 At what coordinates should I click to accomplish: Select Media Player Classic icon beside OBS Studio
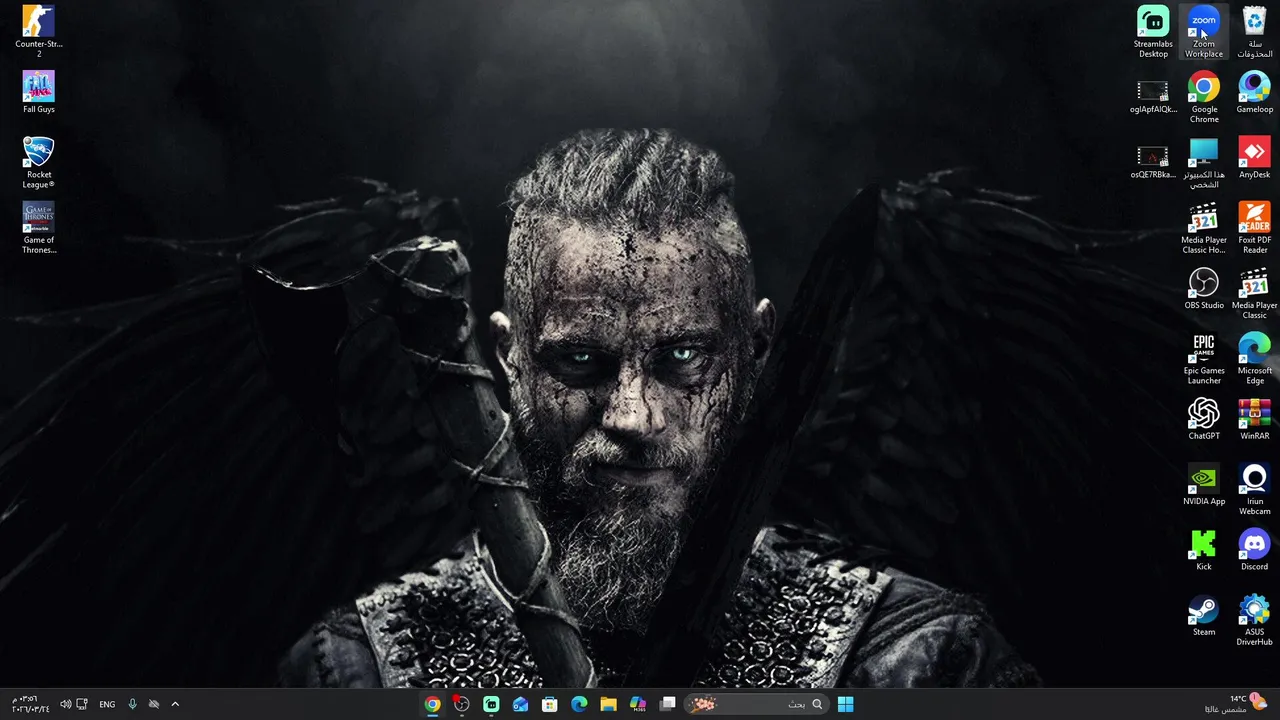(1254, 293)
